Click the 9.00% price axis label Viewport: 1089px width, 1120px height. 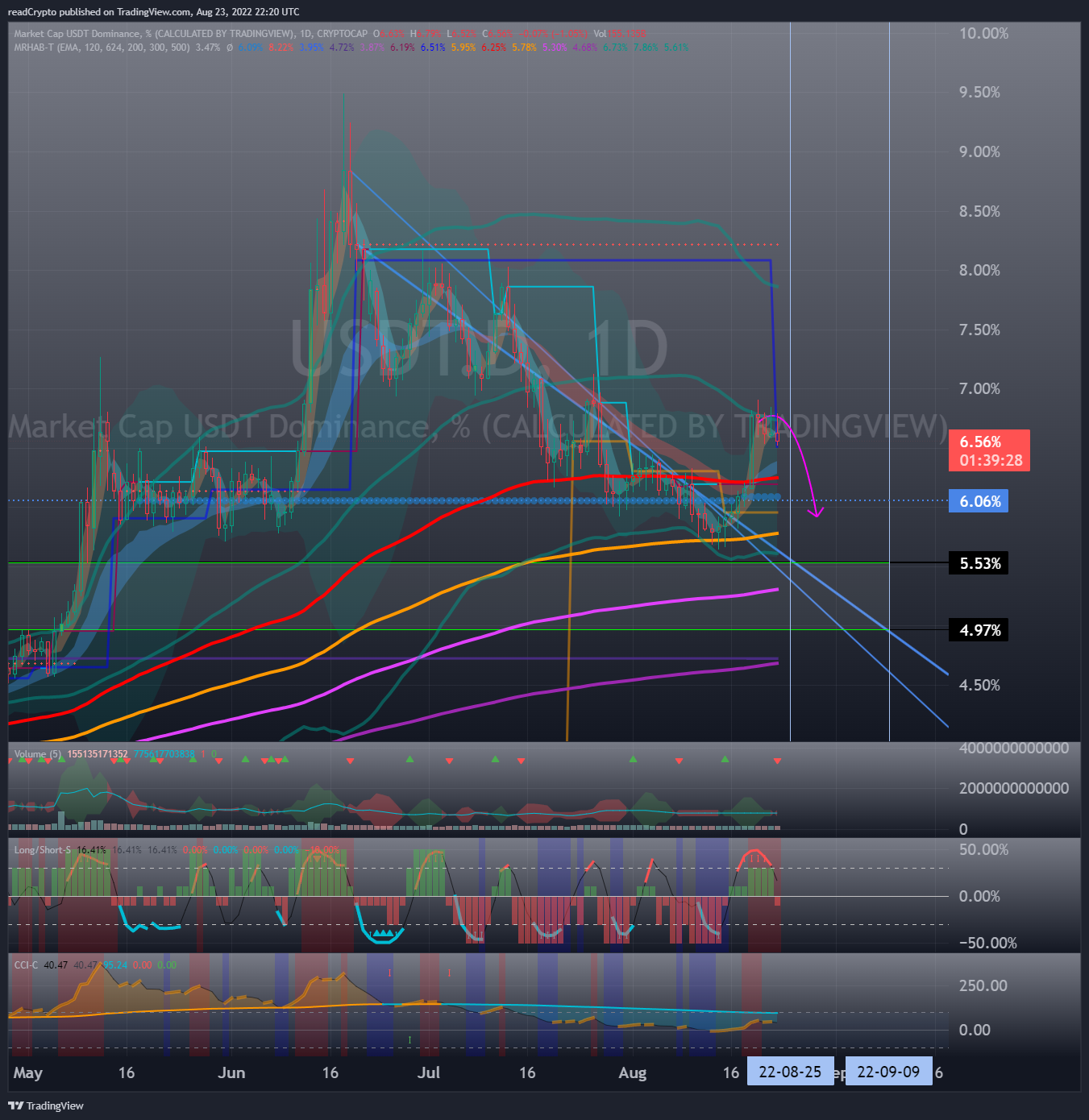[x=979, y=151]
